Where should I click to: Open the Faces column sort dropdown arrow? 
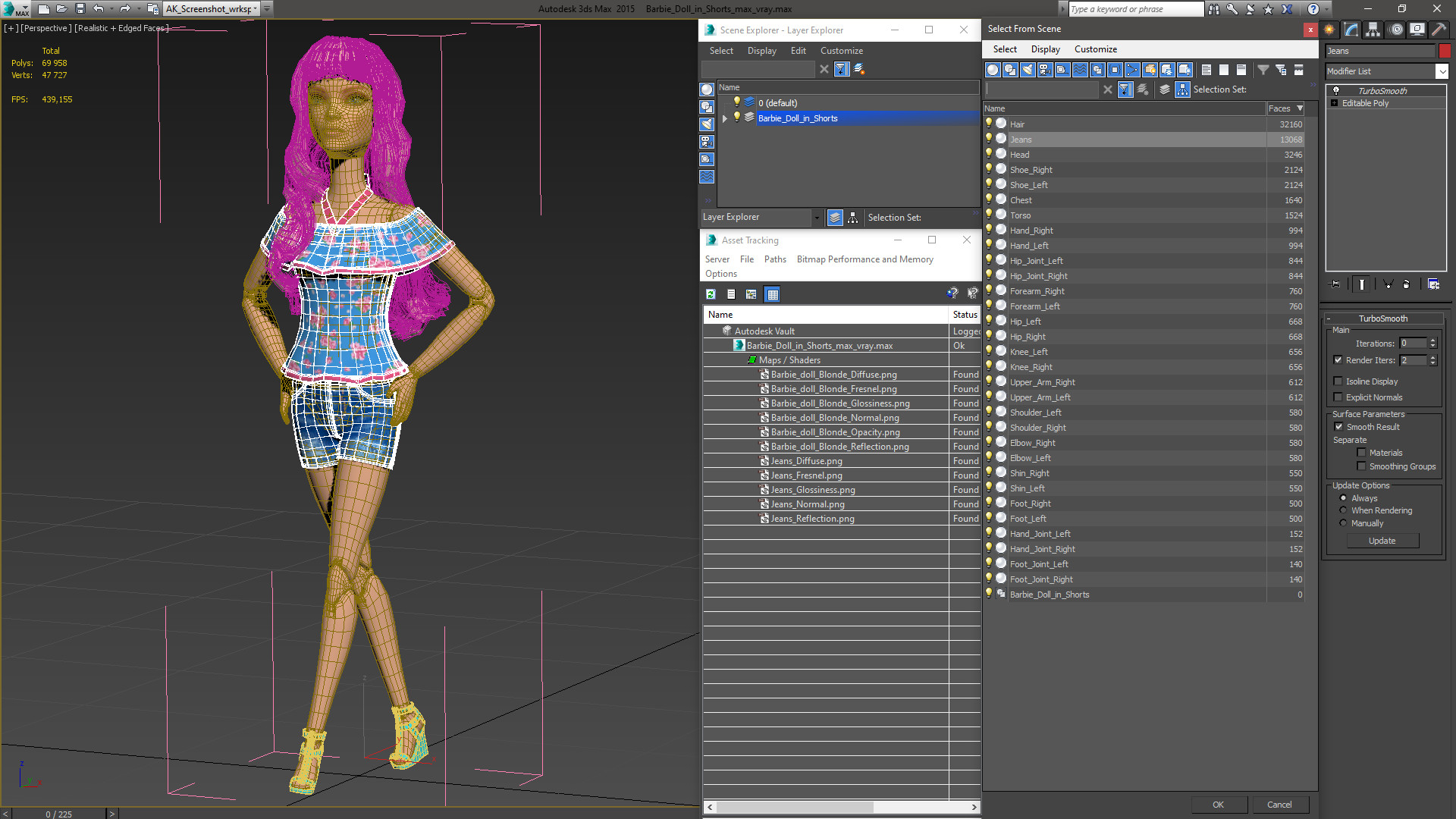pos(1300,108)
